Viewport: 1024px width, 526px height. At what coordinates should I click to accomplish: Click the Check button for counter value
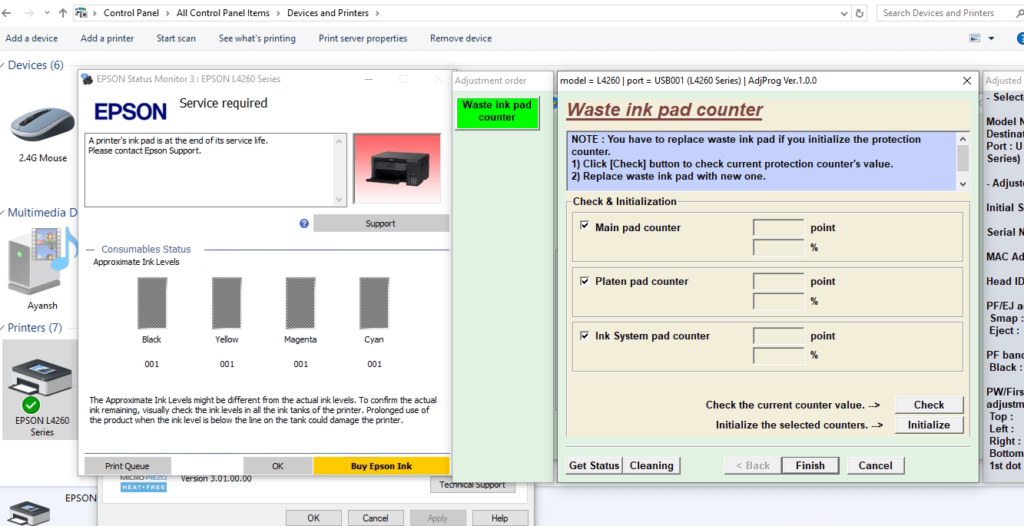(x=929, y=405)
